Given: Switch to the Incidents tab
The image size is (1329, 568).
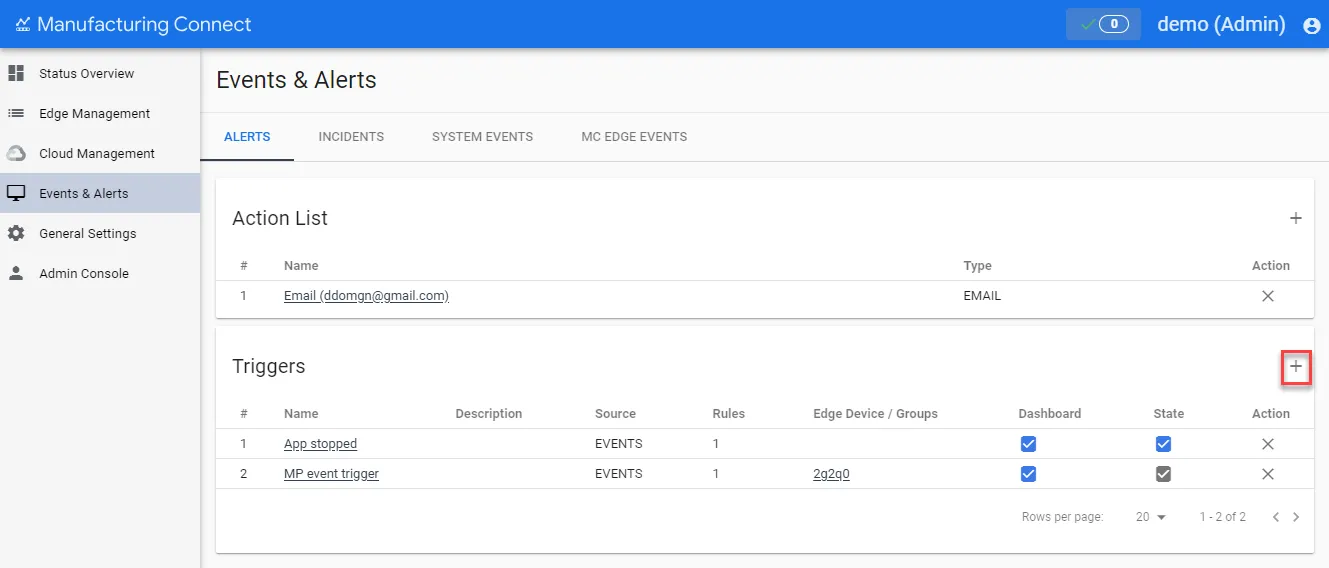Looking at the screenshot, I should pyautogui.click(x=351, y=137).
